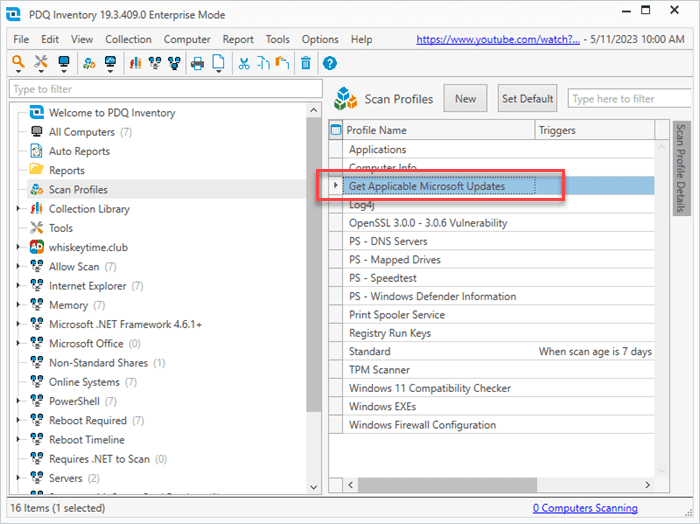Click the grid column chooser icon beside Profile Name
700x524 pixels.
pos(336,130)
